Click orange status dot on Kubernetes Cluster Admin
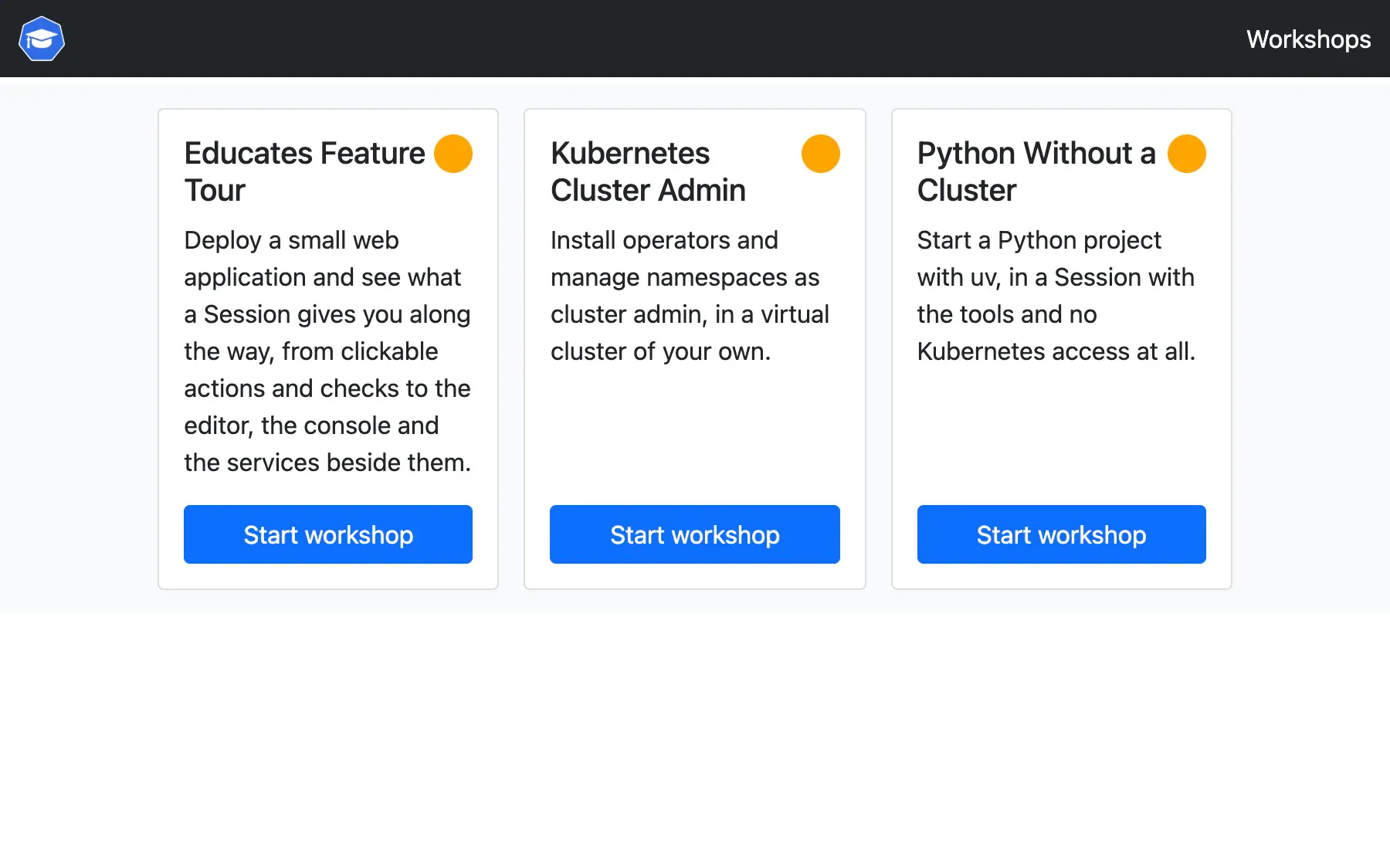Viewport: 1390px width, 868px height. pyautogui.click(x=821, y=154)
